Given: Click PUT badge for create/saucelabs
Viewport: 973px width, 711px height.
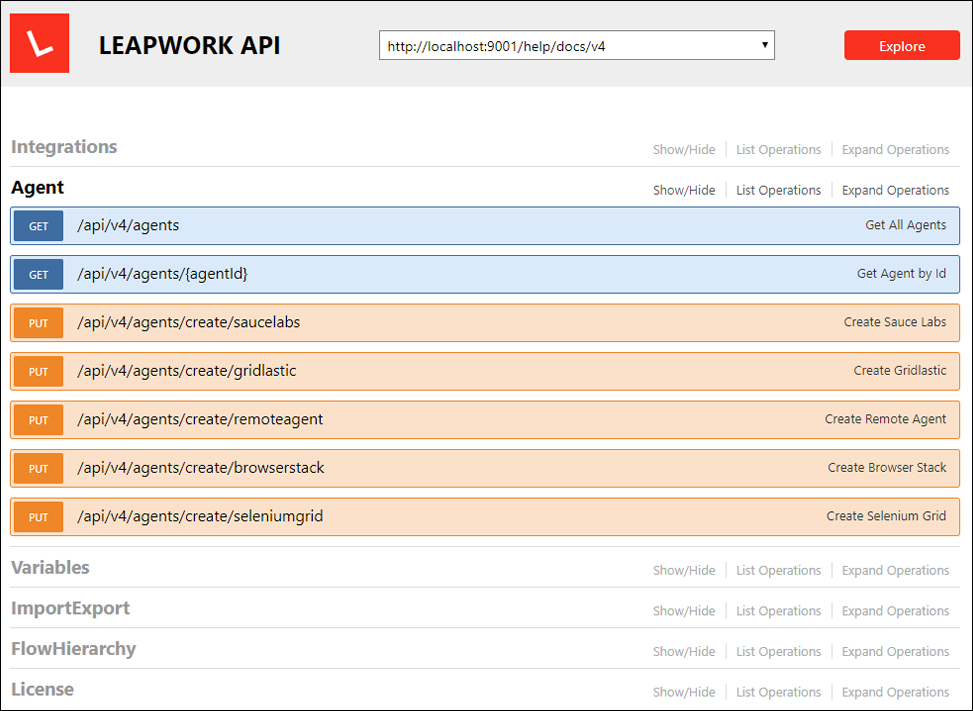Looking at the screenshot, I should point(38,323).
